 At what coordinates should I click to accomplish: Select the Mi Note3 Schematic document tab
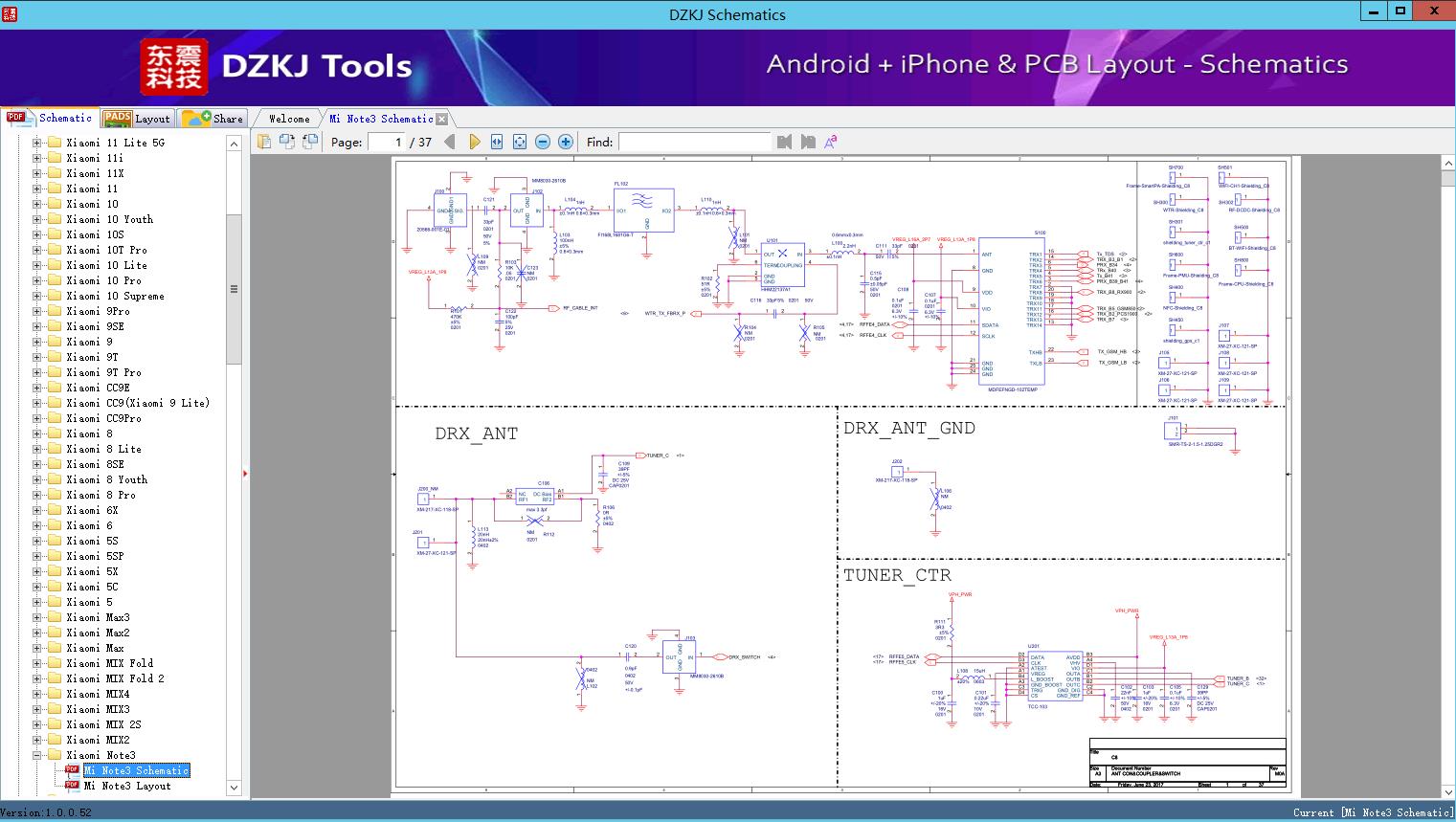(x=381, y=119)
